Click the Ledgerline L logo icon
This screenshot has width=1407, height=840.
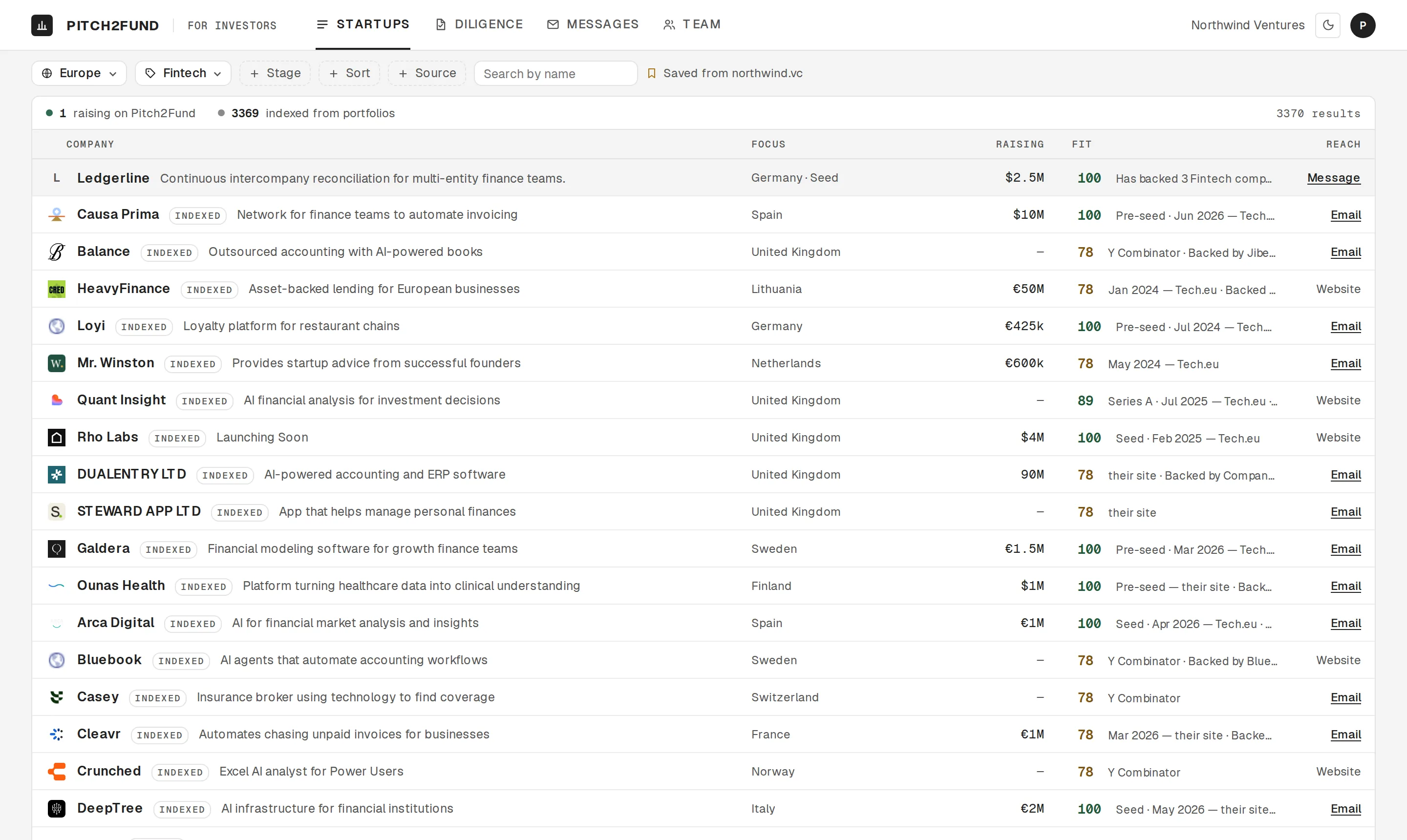pos(57,178)
